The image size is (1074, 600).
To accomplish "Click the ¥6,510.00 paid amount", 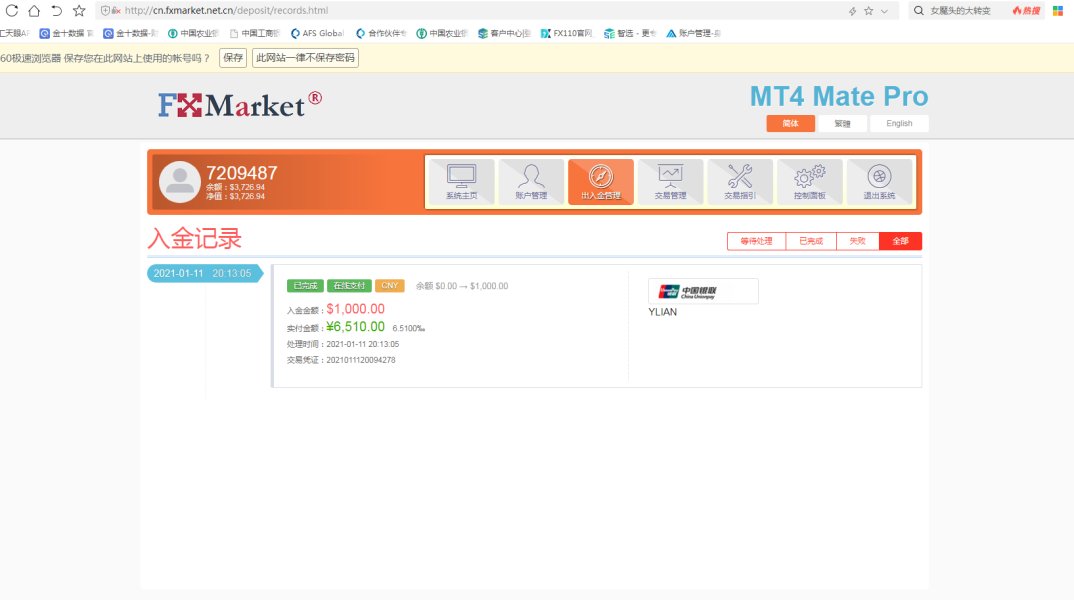I will pos(355,327).
